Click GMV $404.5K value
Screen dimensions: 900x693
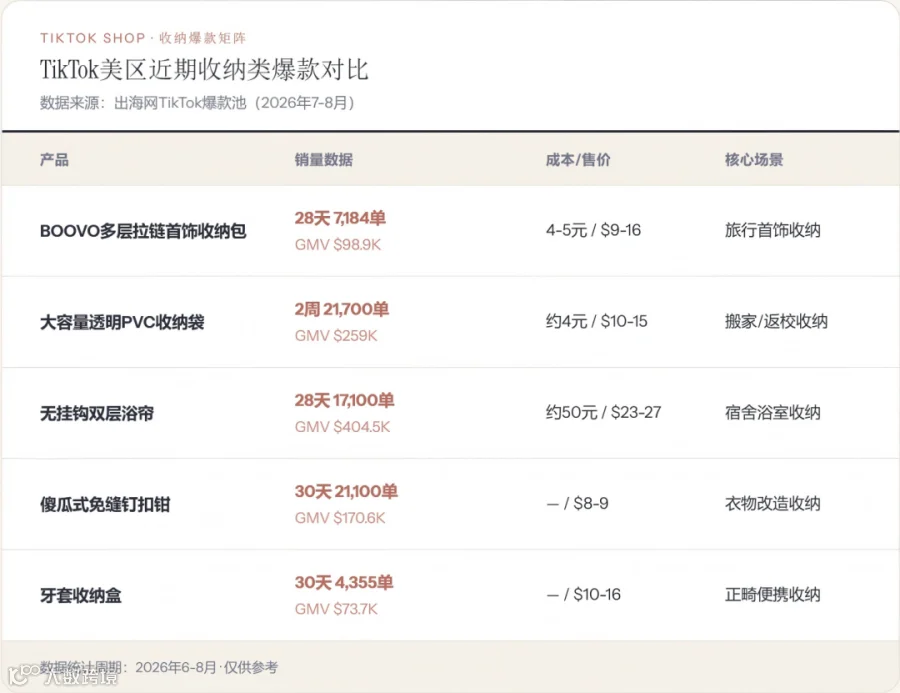(x=343, y=427)
